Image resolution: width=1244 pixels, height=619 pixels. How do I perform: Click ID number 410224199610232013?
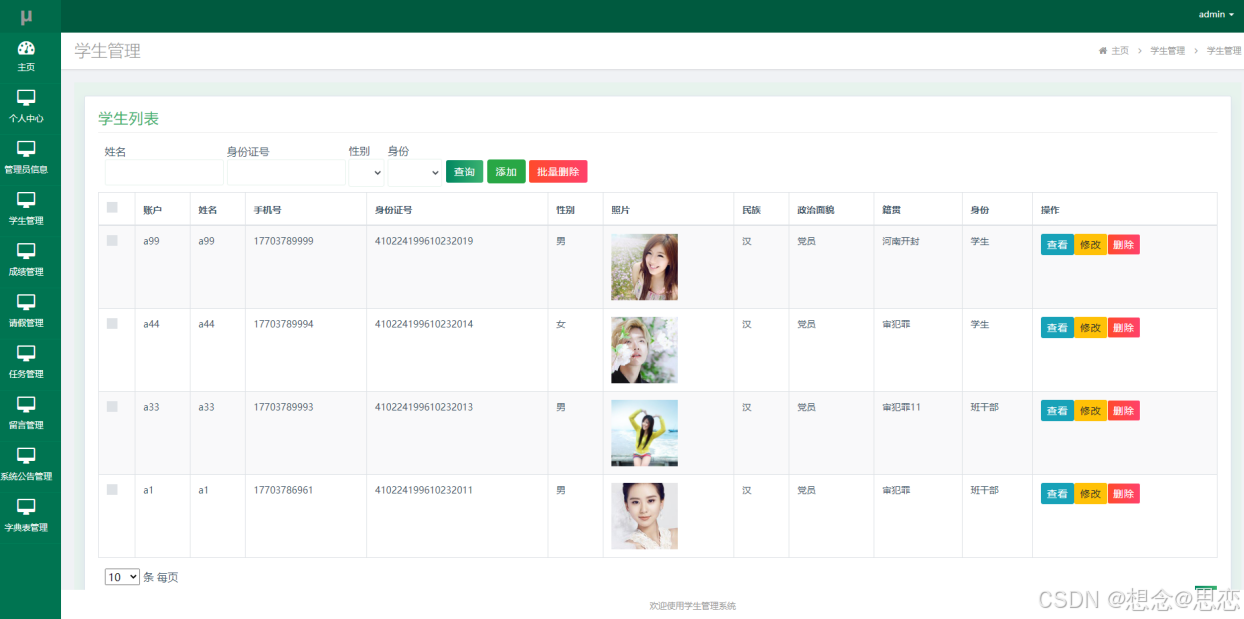pos(424,407)
